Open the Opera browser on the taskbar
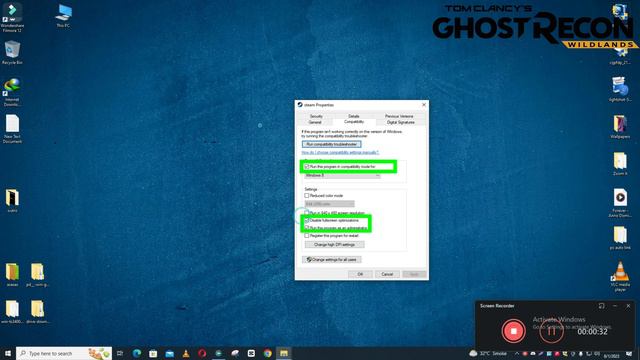 point(202,353)
